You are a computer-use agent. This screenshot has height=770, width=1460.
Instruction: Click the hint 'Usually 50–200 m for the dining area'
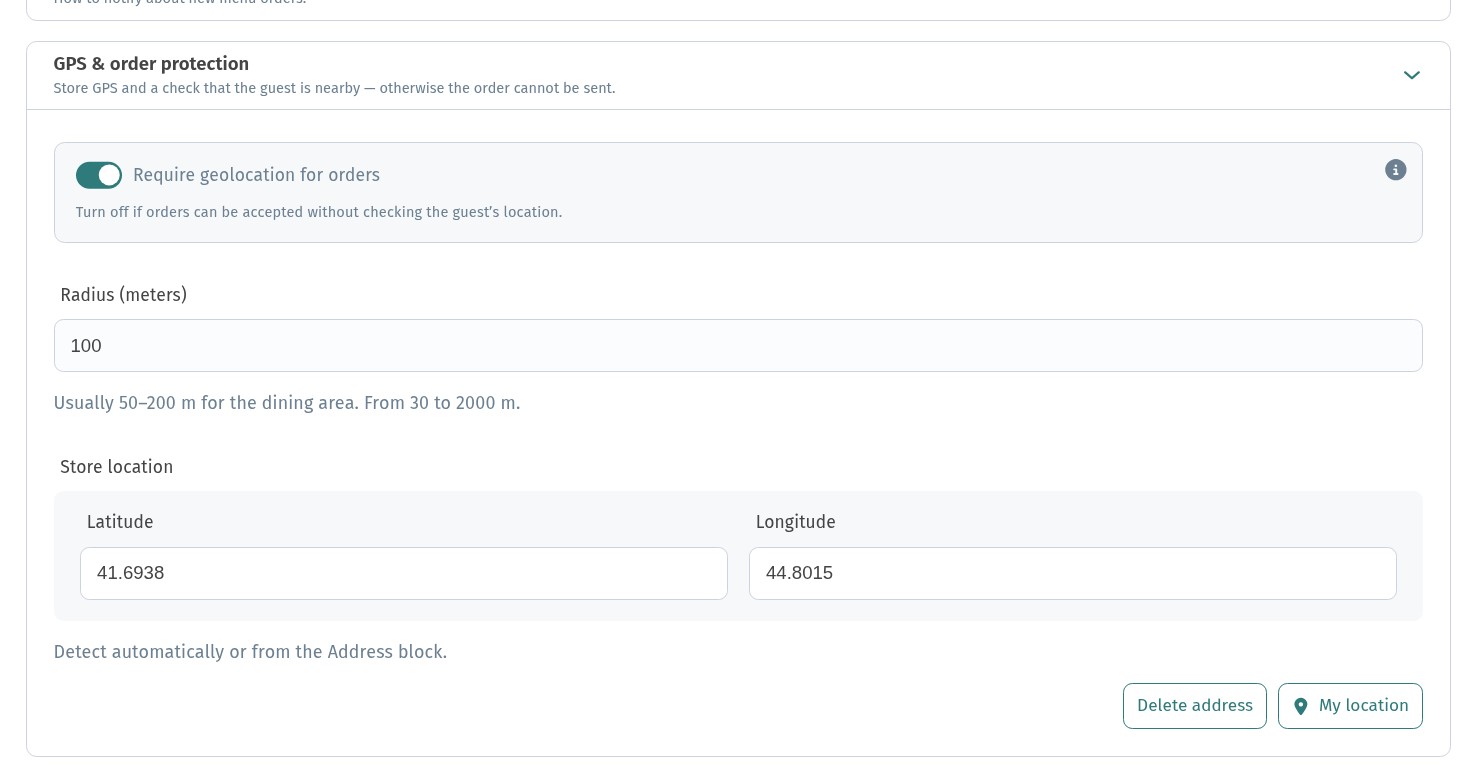pyautogui.click(x=287, y=403)
